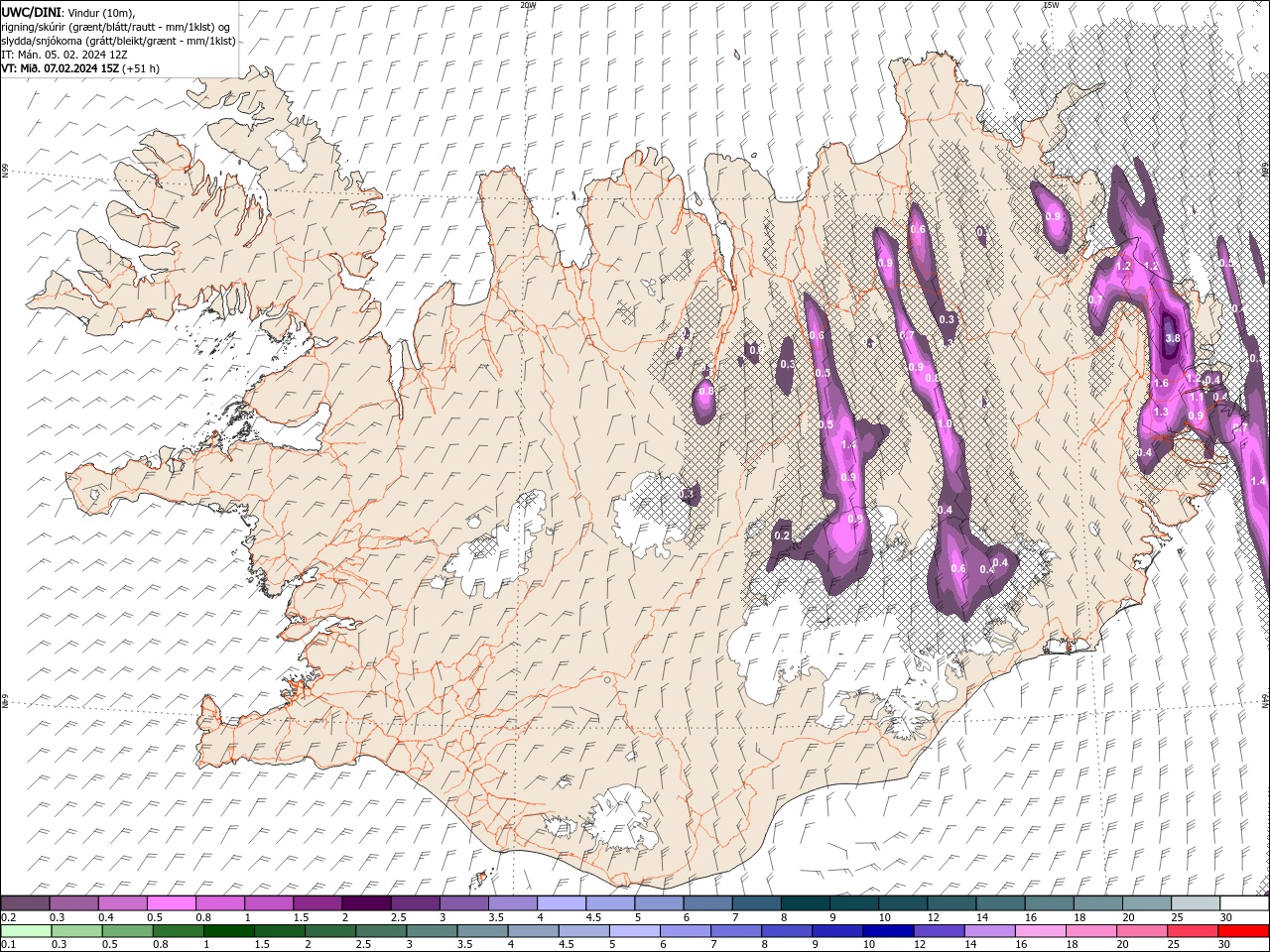Click the 0.2 value on the map

[x=781, y=535]
